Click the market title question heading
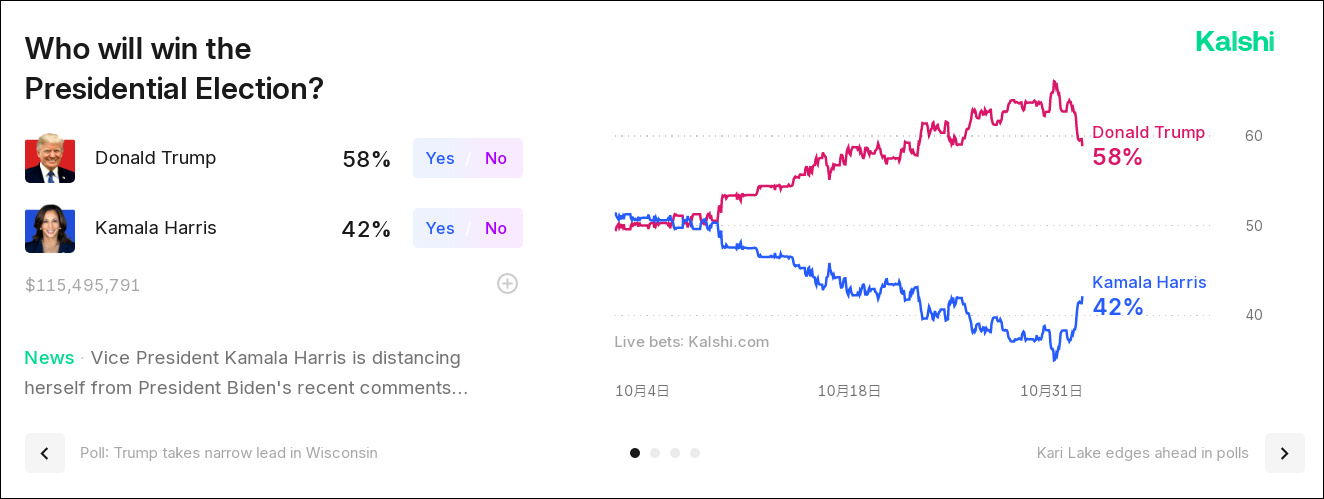This screenshot has width=1324, height=499. [x=174, y=68]
